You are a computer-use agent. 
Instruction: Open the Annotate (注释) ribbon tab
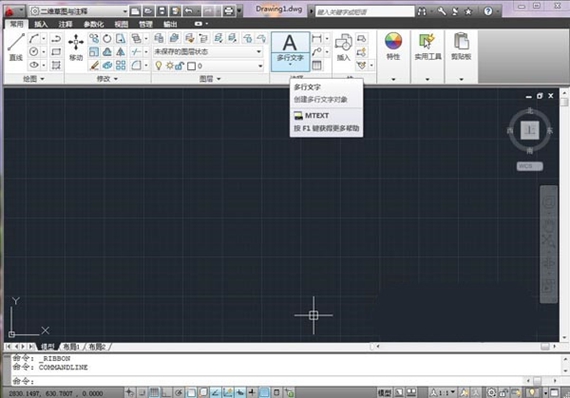click(x=65, y=24)
